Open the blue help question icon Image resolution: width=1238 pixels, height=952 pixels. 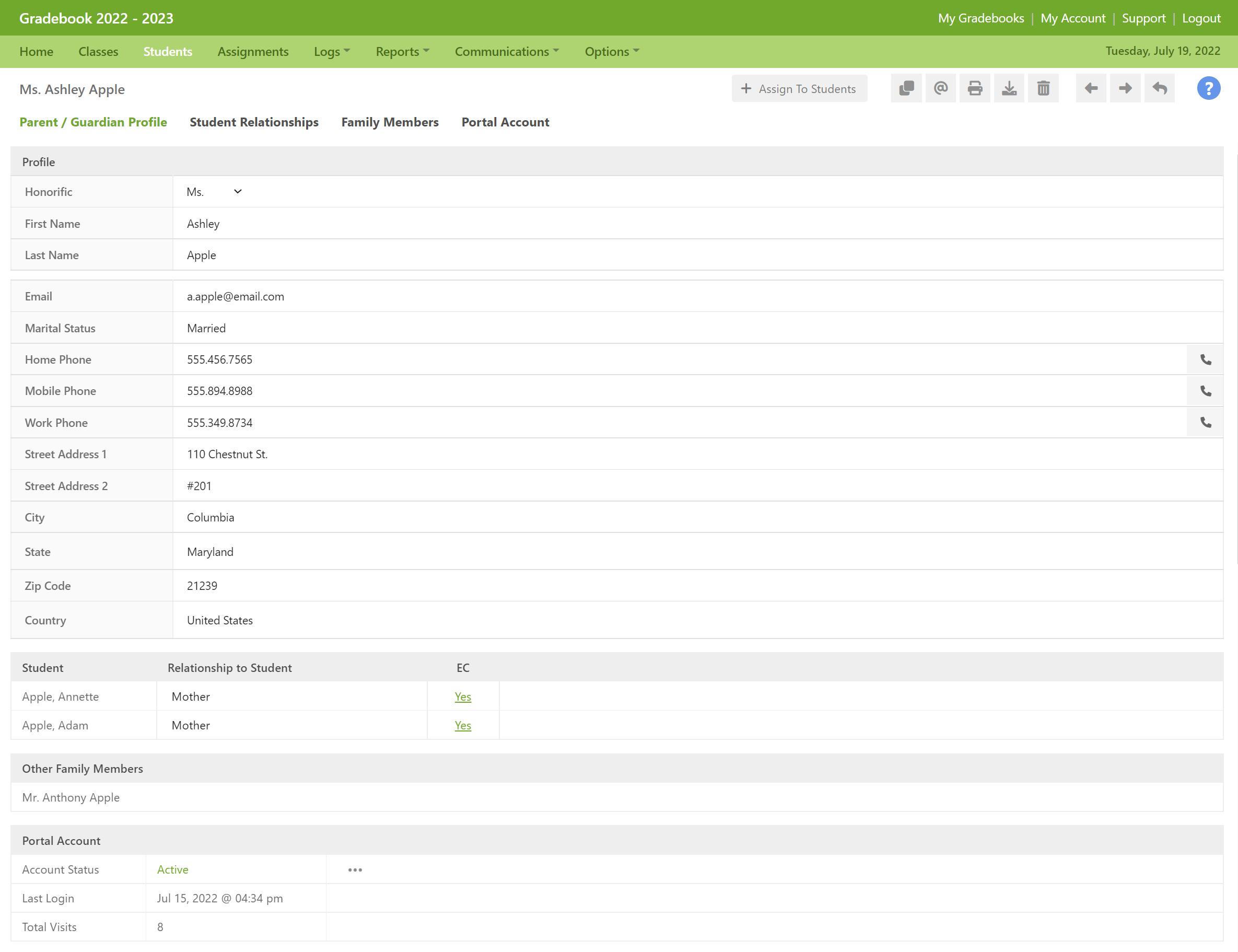pos(1208,88)
